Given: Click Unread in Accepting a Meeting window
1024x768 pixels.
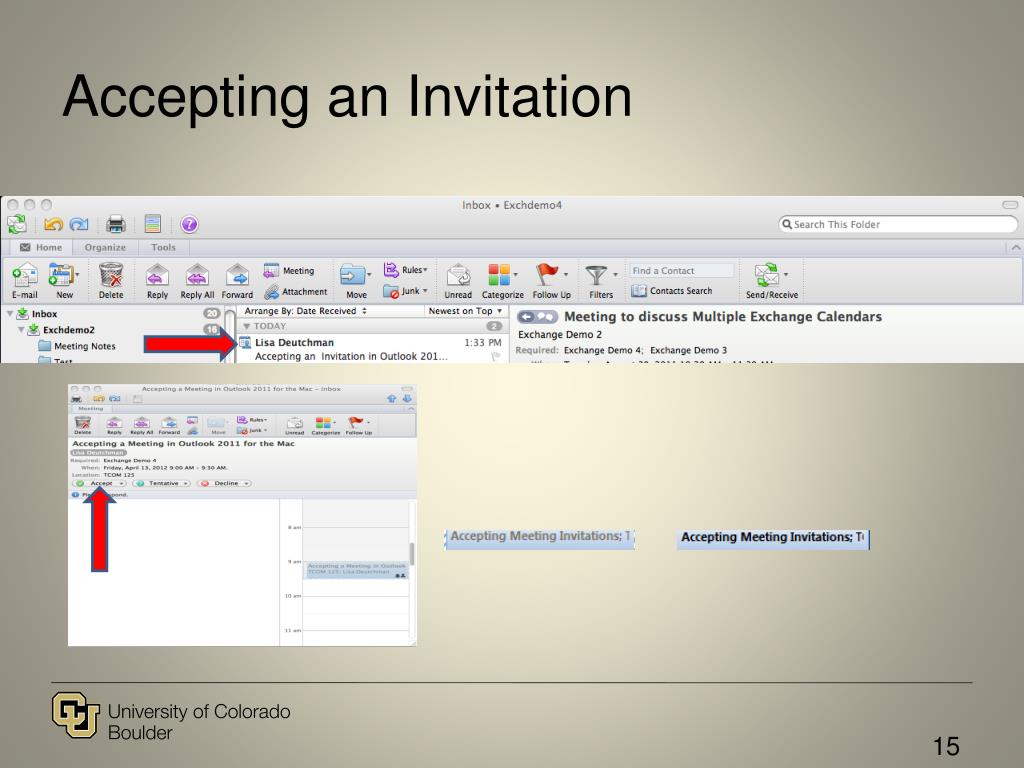Looking at the screenshot, I should 295,426.
